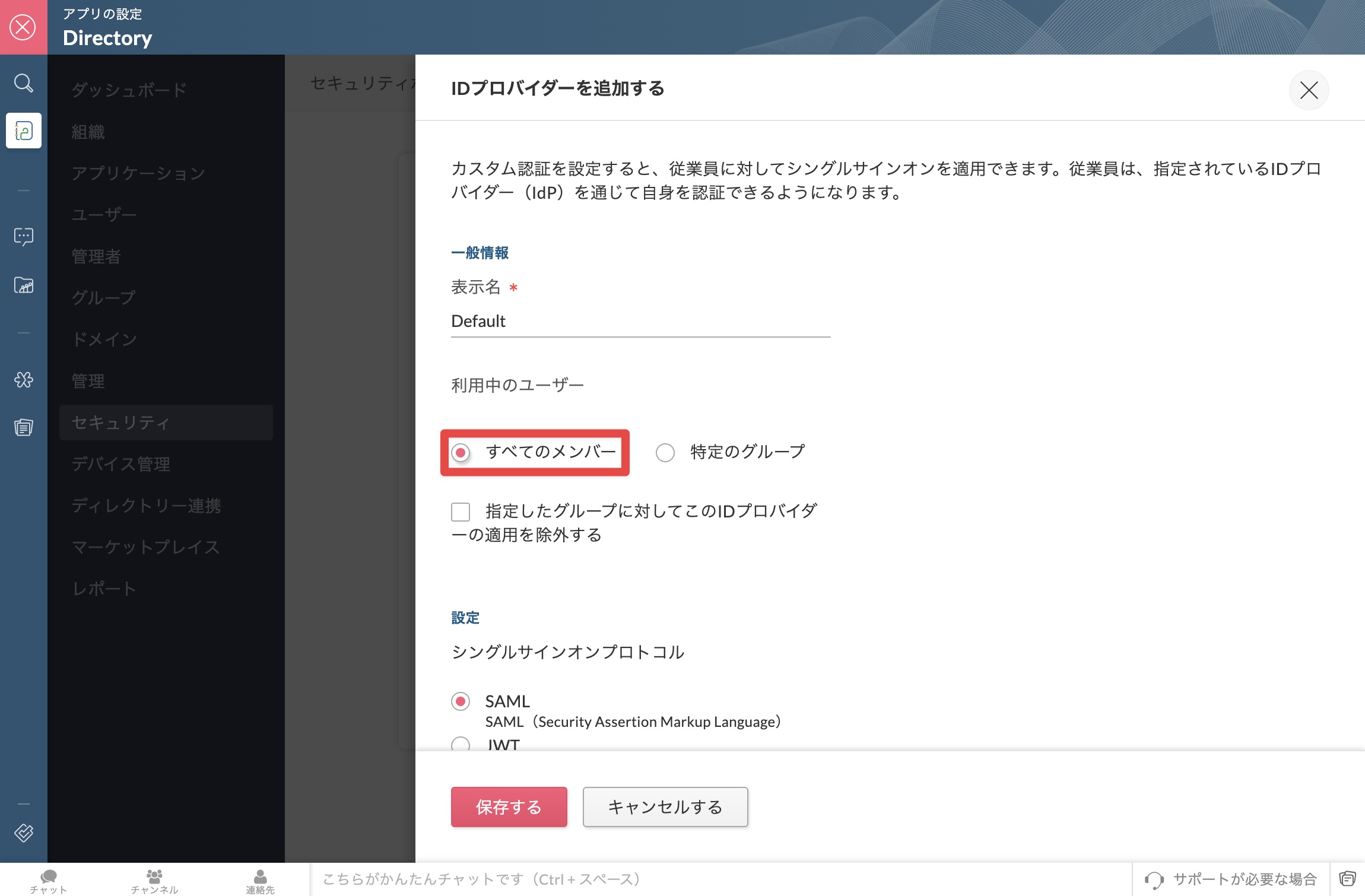Click the キャンセルする cancel button
This screenshot has width=1365, height=896.
pos(665,807)
